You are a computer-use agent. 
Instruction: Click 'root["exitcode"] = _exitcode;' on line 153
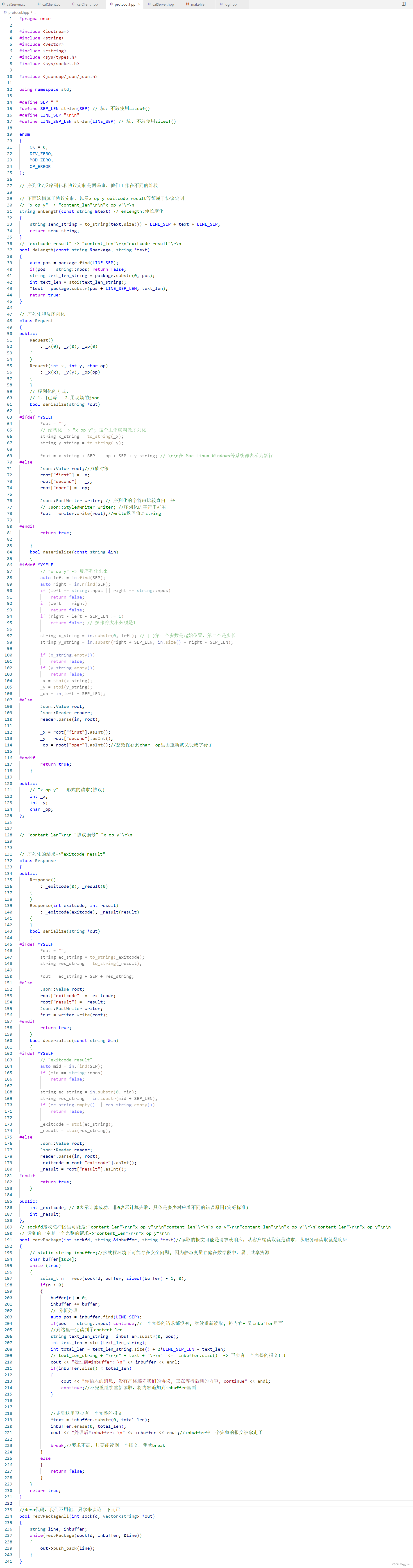pos(78,996)
